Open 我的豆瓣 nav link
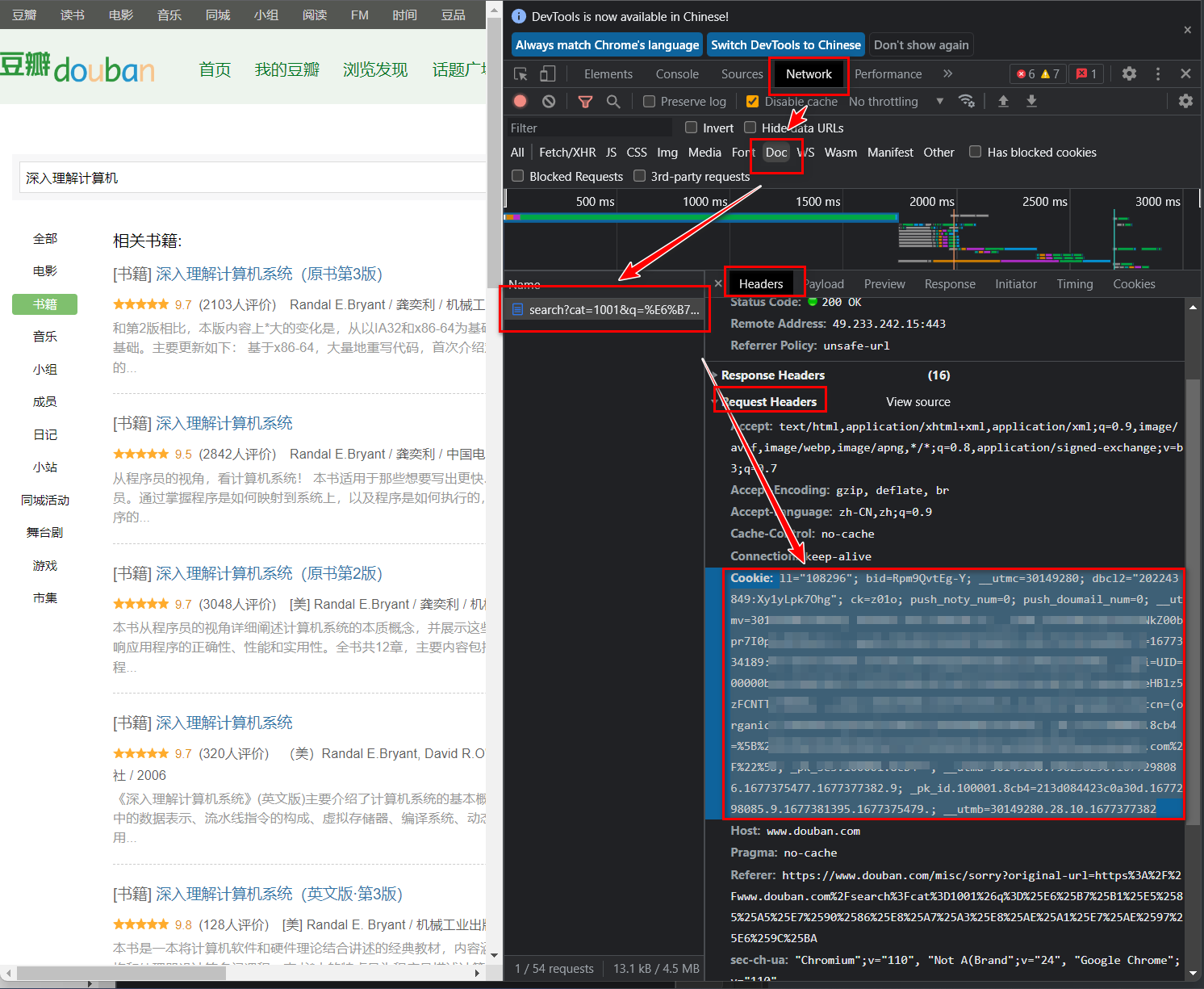 pyautogui.click(x=287, y=69)
